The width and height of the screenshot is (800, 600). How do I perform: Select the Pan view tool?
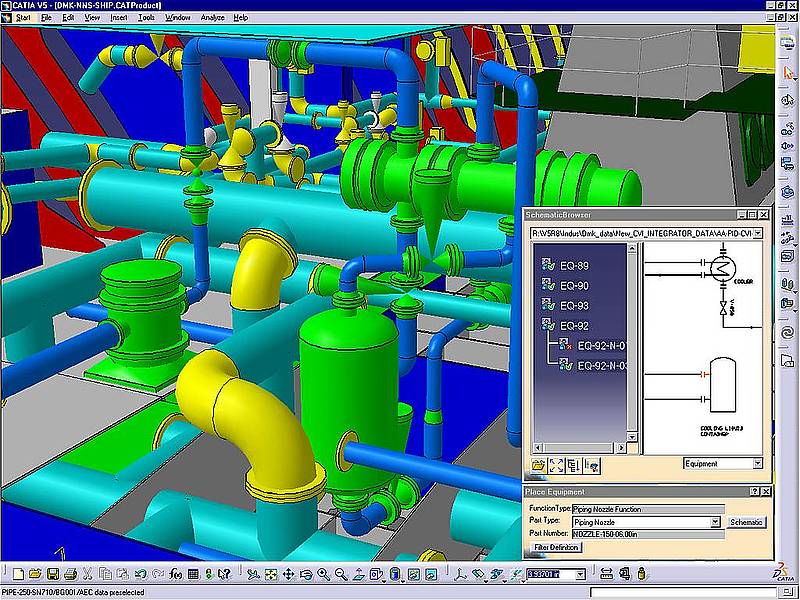pos(288,575)
